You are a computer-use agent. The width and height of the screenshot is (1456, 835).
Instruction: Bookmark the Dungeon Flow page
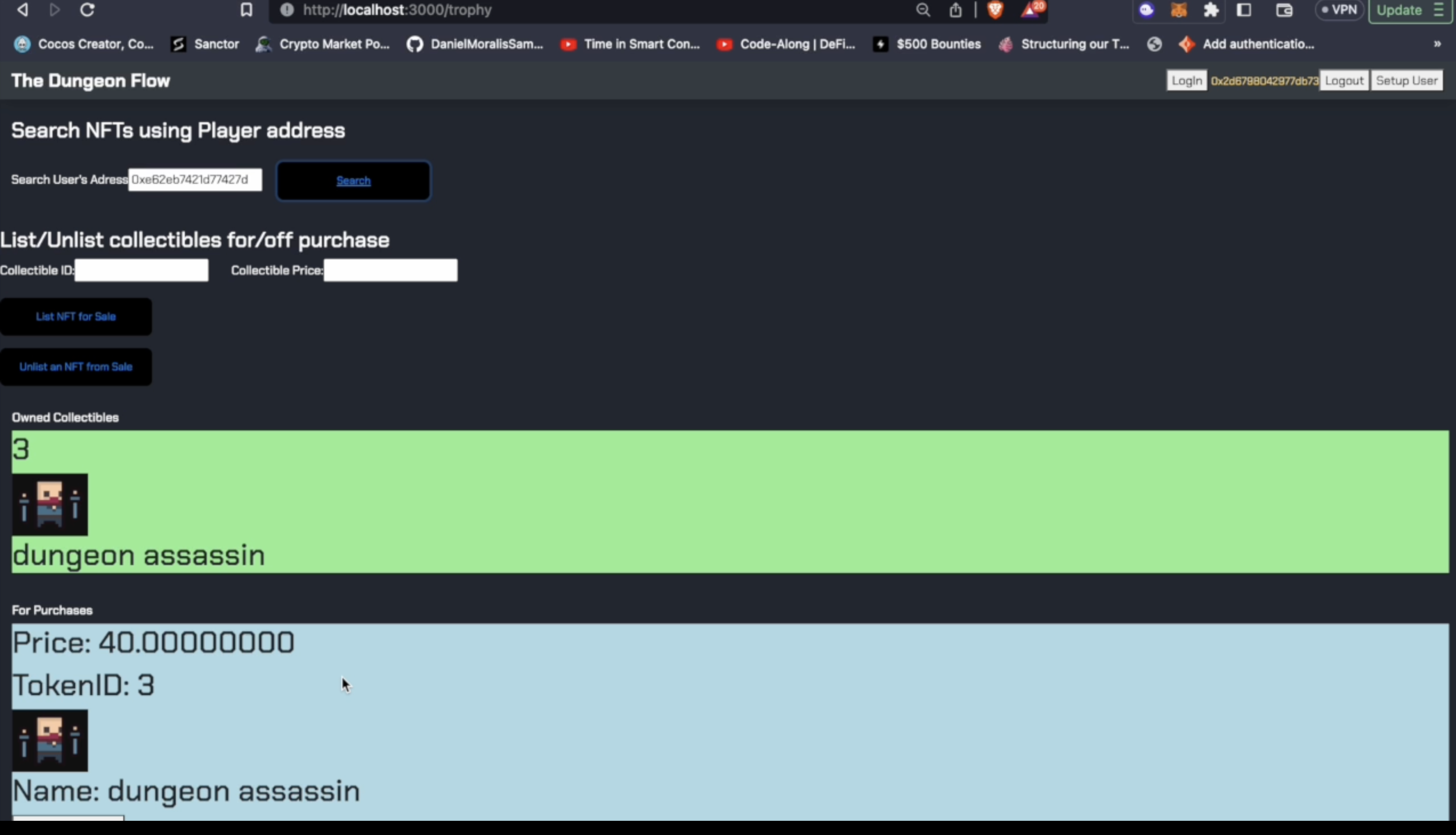[x=246, y=10]
